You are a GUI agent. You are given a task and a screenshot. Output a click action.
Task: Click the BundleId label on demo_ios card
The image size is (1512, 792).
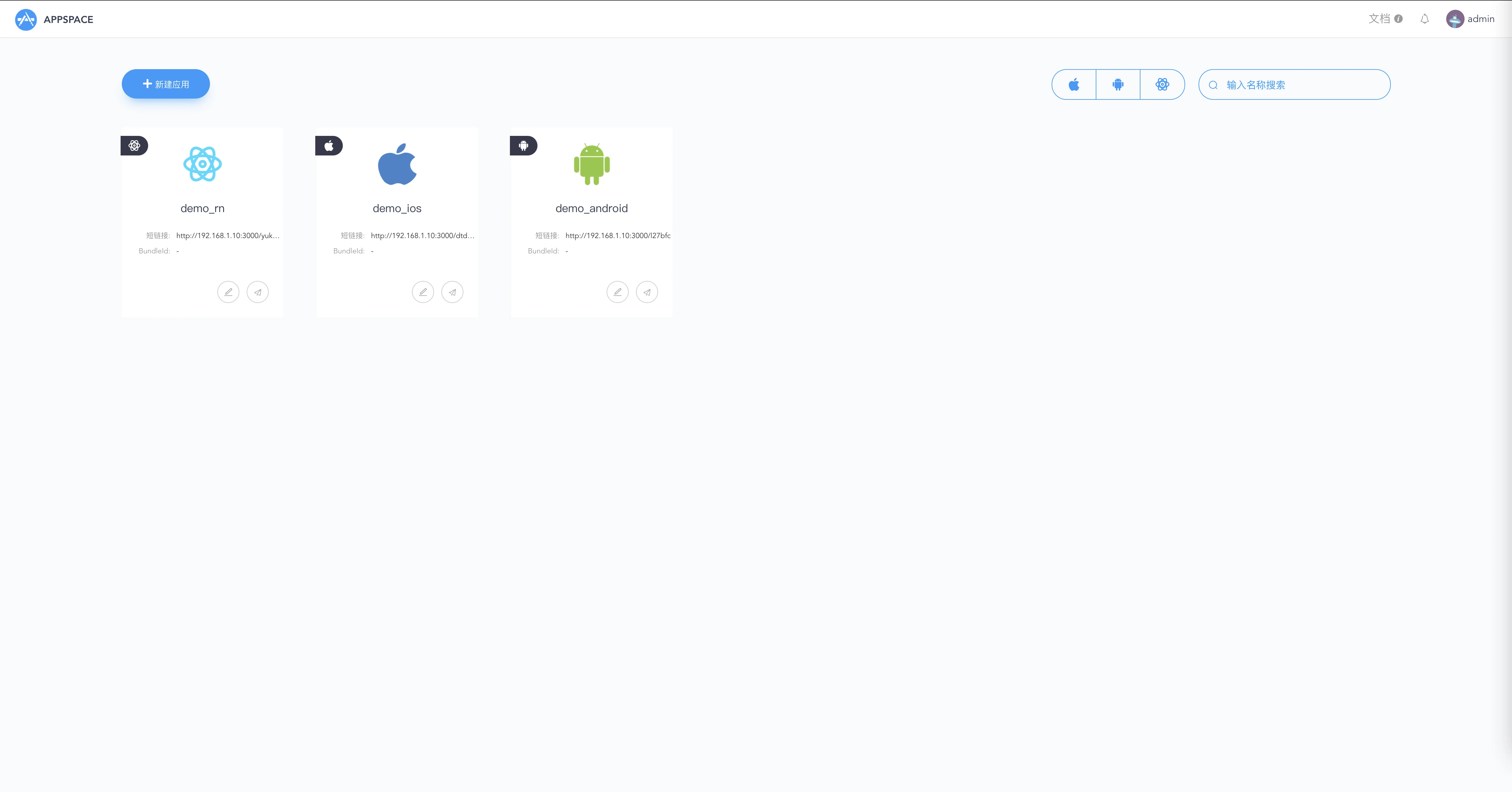349,251
